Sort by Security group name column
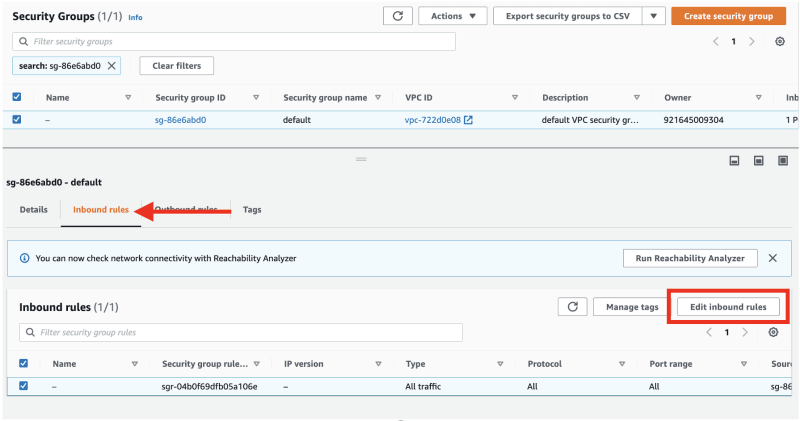The height and width of the screenshot is (421, 800). point(378,97)
